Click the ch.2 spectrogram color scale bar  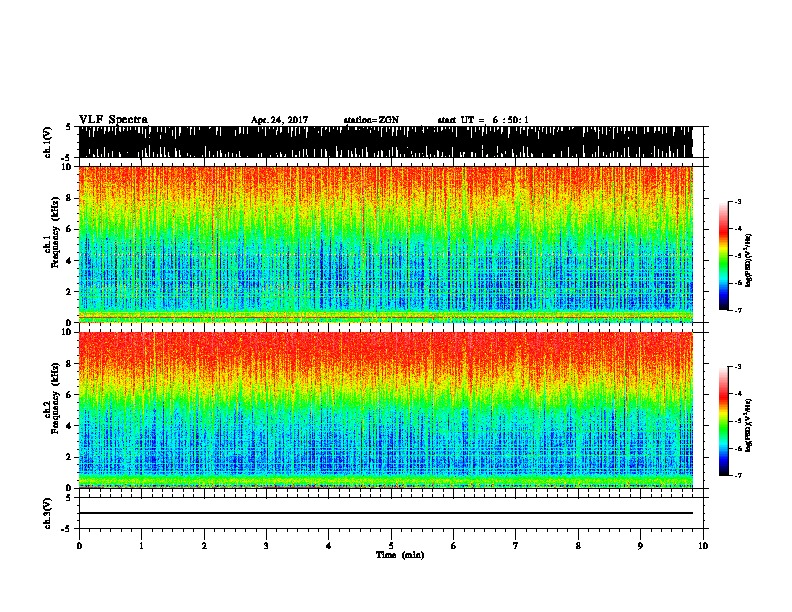click(723, 421)
